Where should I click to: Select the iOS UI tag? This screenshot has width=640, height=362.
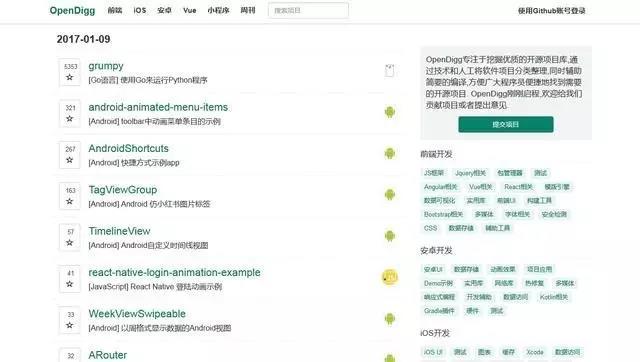[433, 352]
